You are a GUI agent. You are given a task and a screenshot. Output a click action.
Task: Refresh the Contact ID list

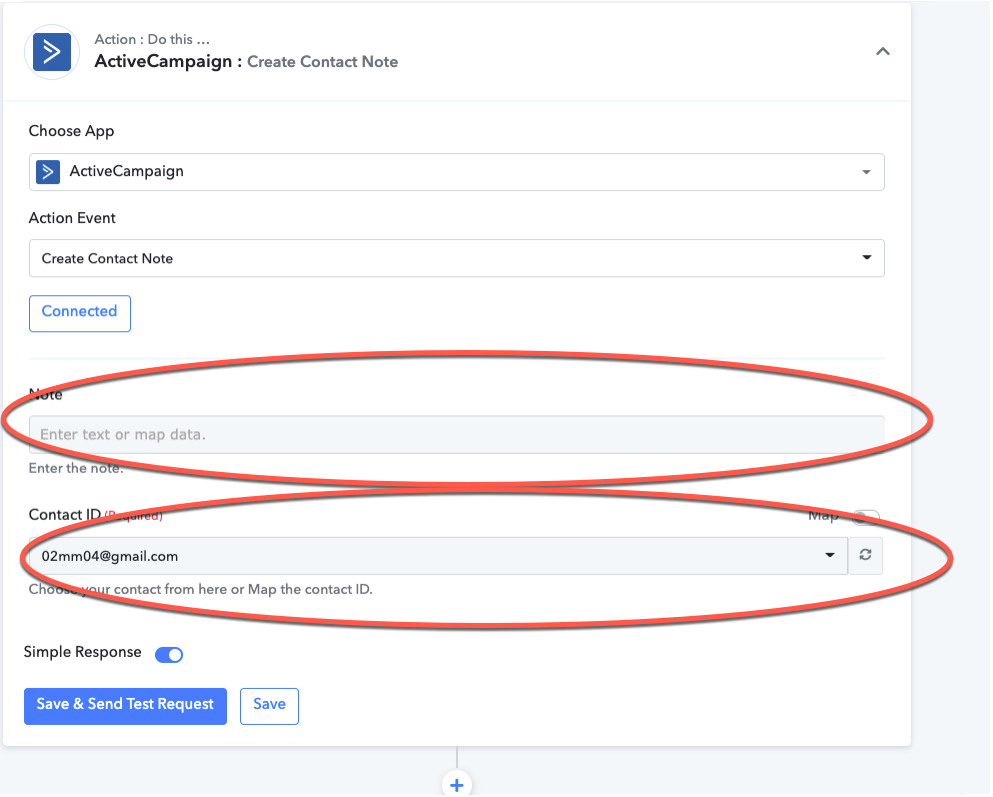click(865, 556)
